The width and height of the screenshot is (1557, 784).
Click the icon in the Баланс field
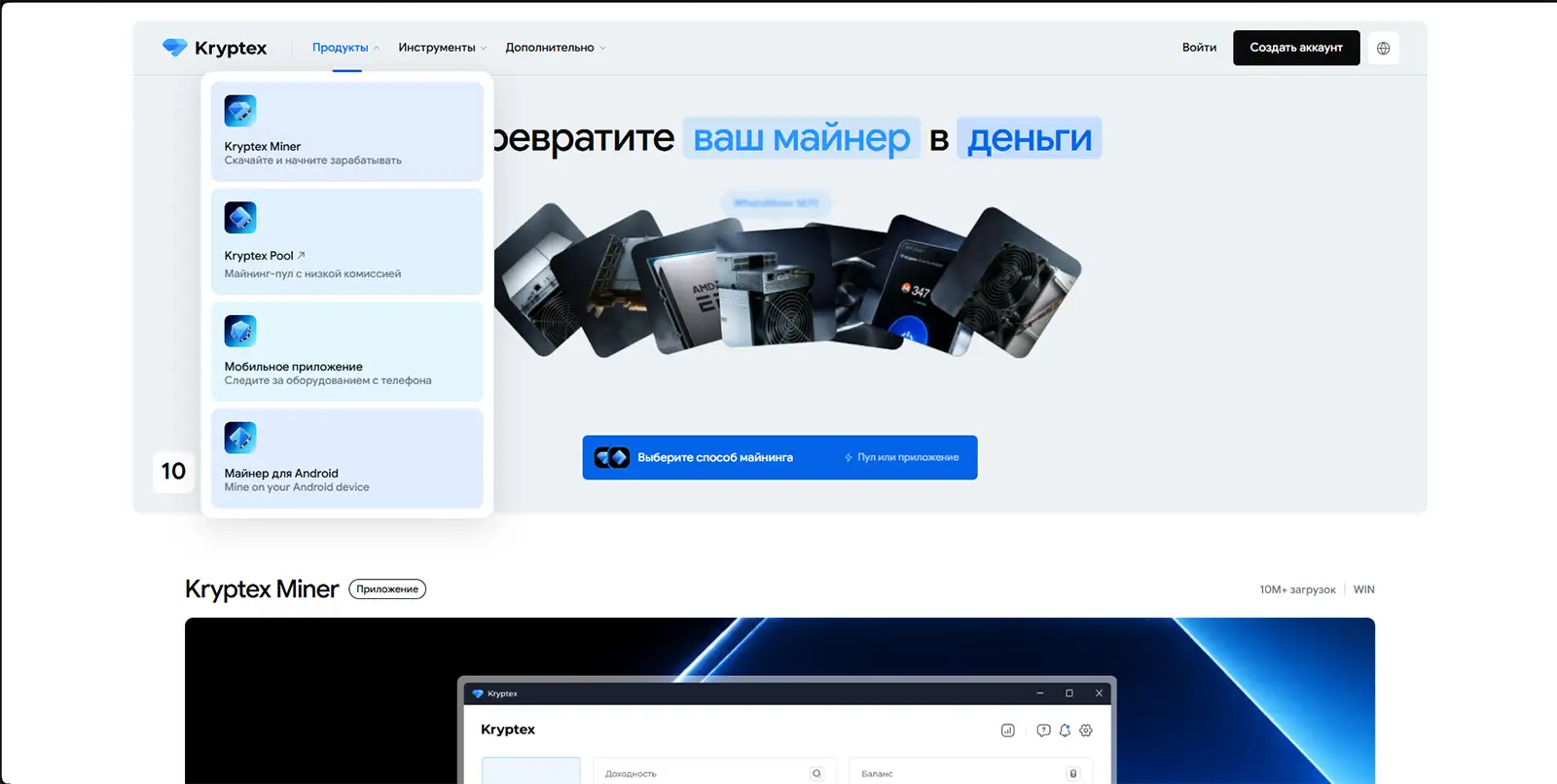click(x=1073, y=773)
